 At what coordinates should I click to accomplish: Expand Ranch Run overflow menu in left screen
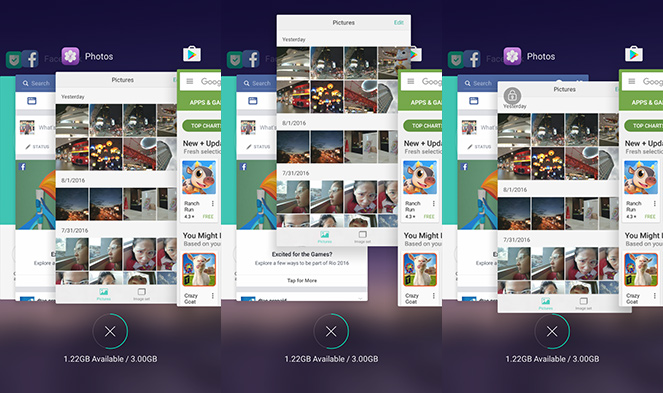(x=213, y=204)
